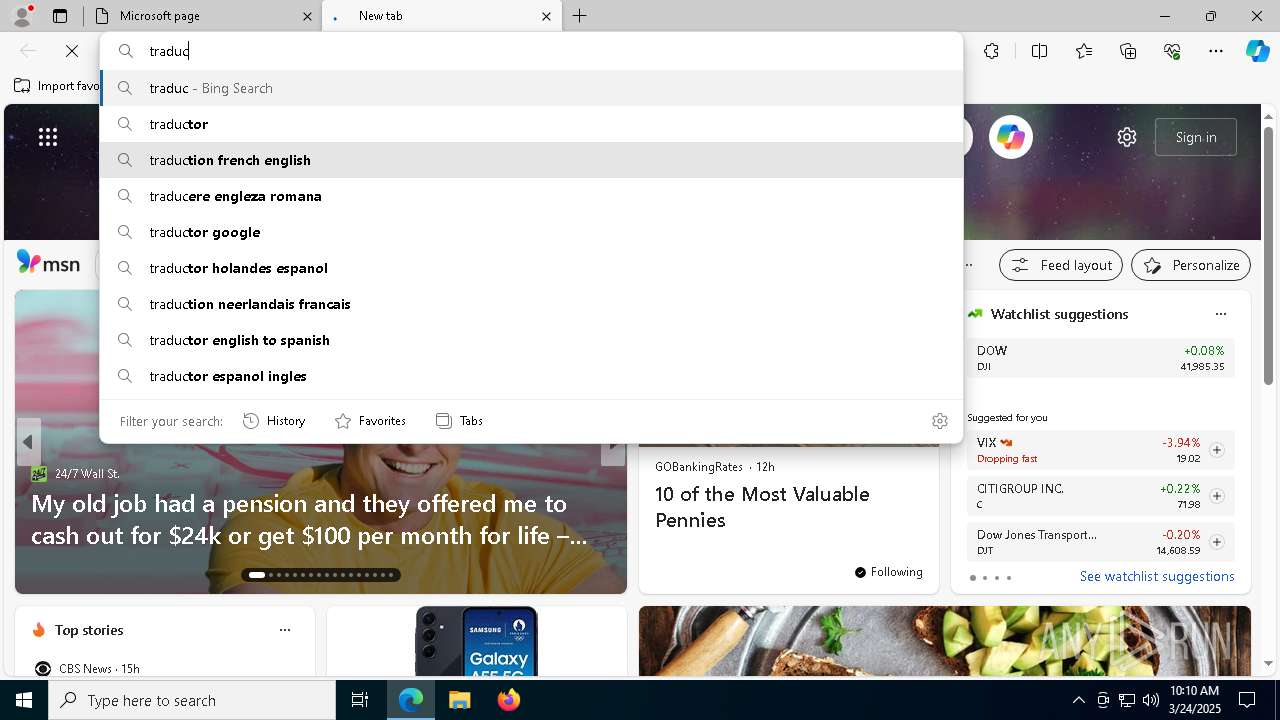Open the Edge profile avatar icon
This screenshot has height=720, width=1280.
[x=21, y=16]
